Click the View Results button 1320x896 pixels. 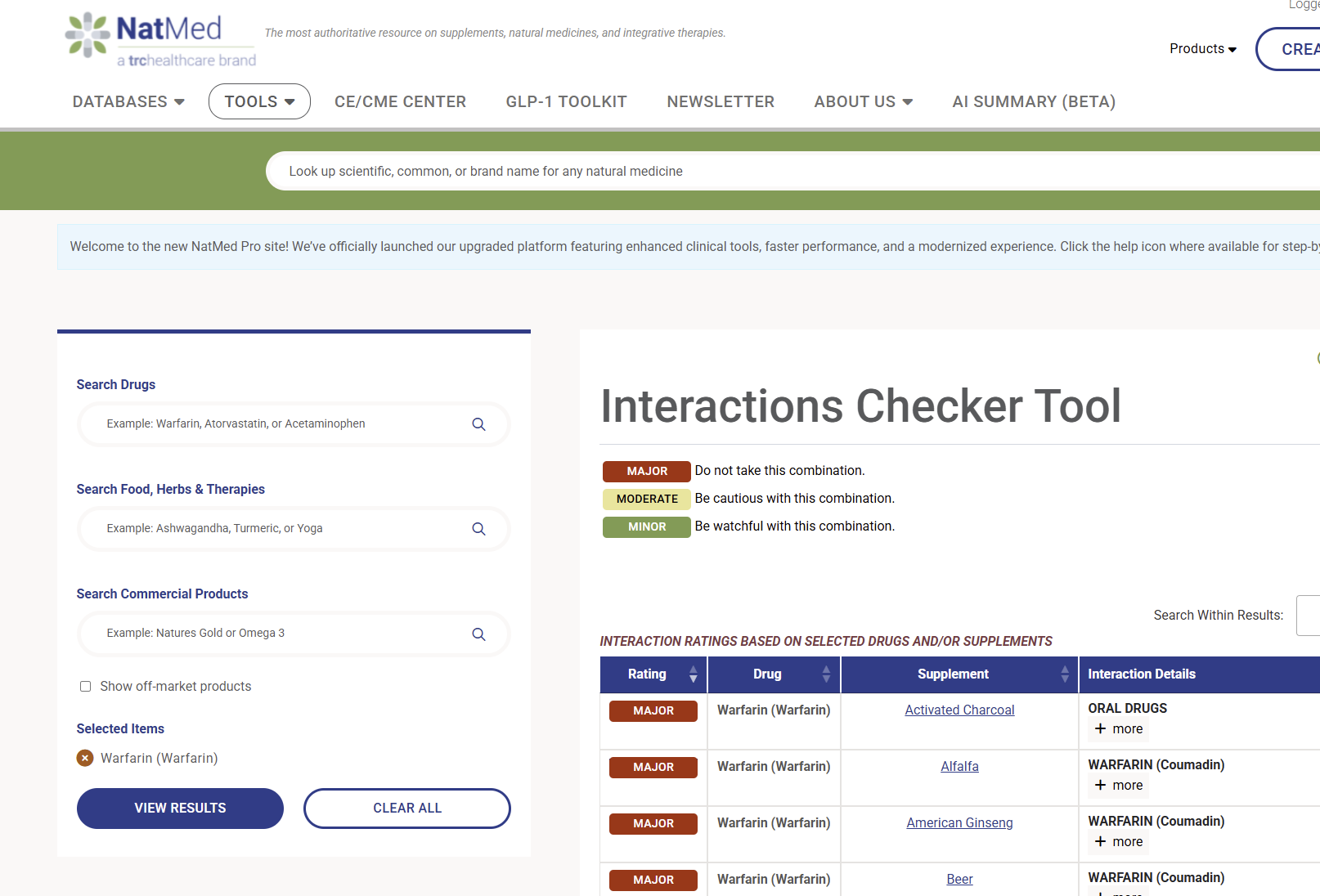coord(180,809)
